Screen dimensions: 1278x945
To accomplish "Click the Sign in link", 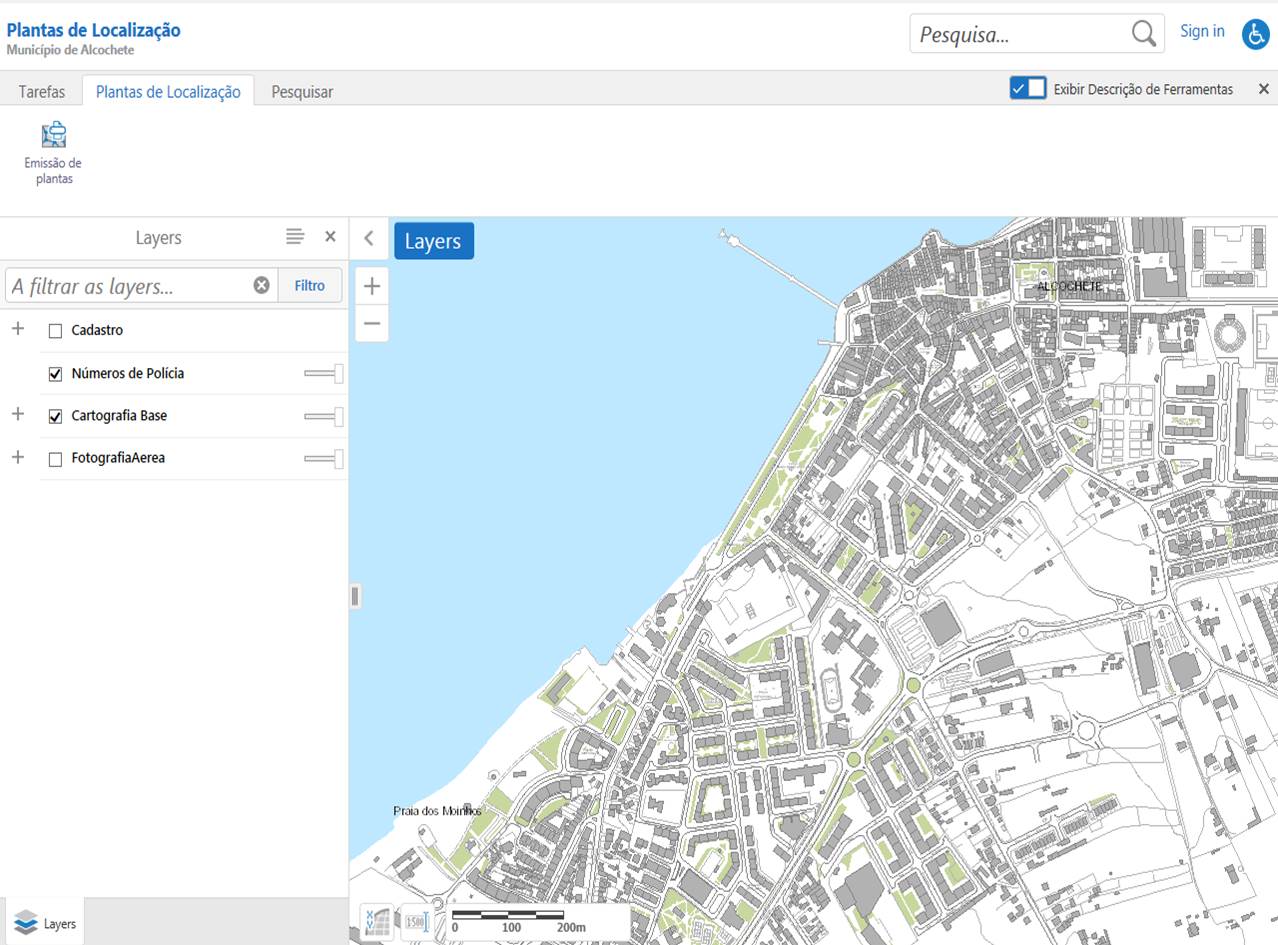I will (x=1201, y=31).
